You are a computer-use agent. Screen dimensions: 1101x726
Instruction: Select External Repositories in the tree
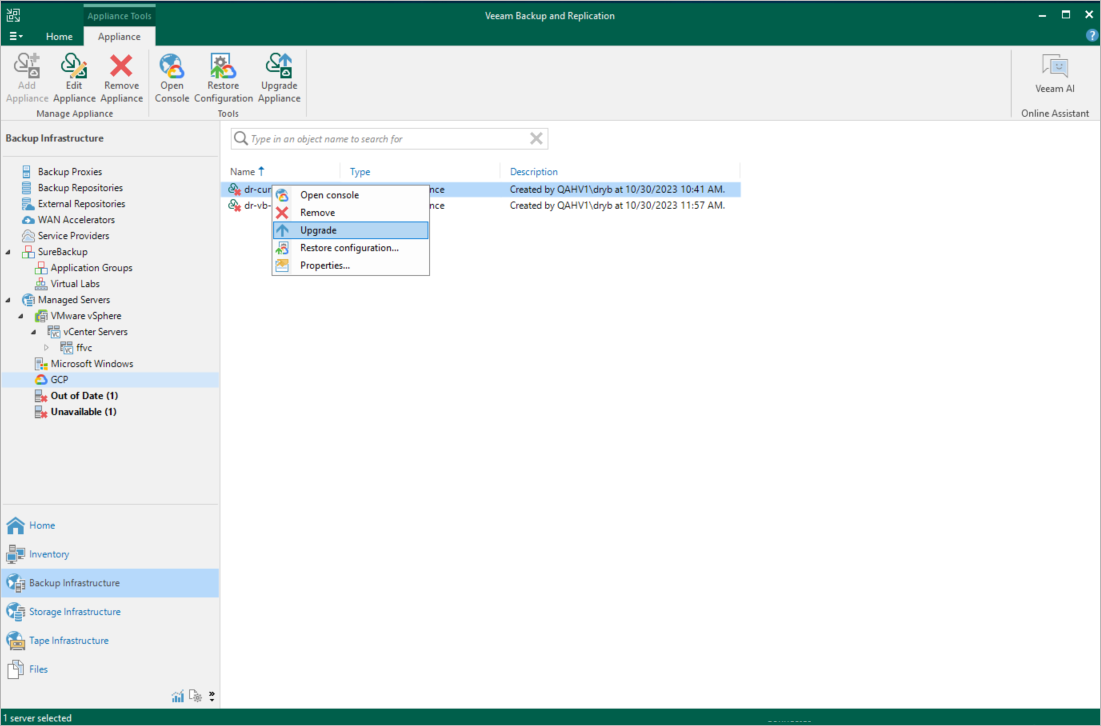81,204
